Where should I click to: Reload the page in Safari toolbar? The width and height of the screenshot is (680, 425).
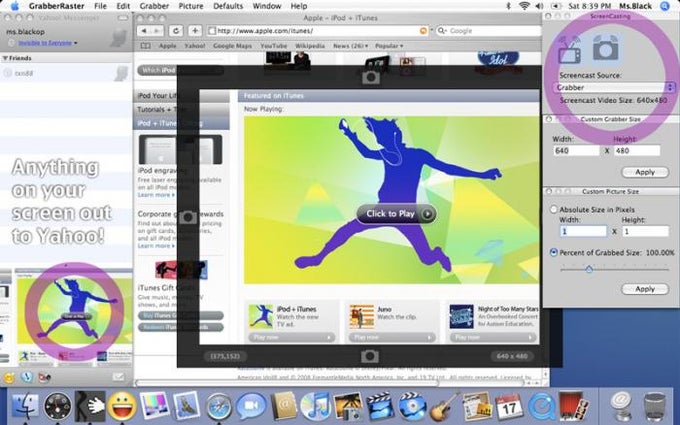176,31
